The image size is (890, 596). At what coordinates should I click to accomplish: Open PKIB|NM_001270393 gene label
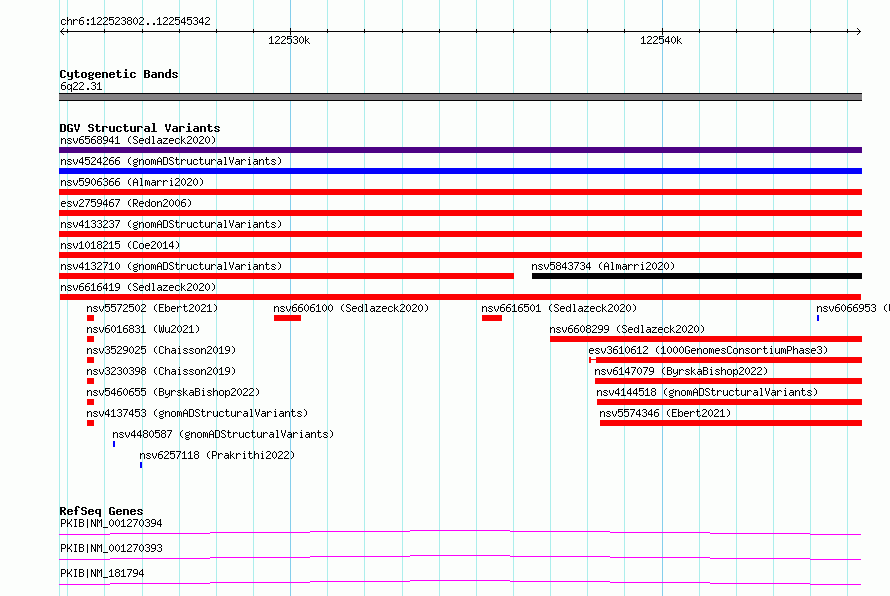(x=111, y=548)
